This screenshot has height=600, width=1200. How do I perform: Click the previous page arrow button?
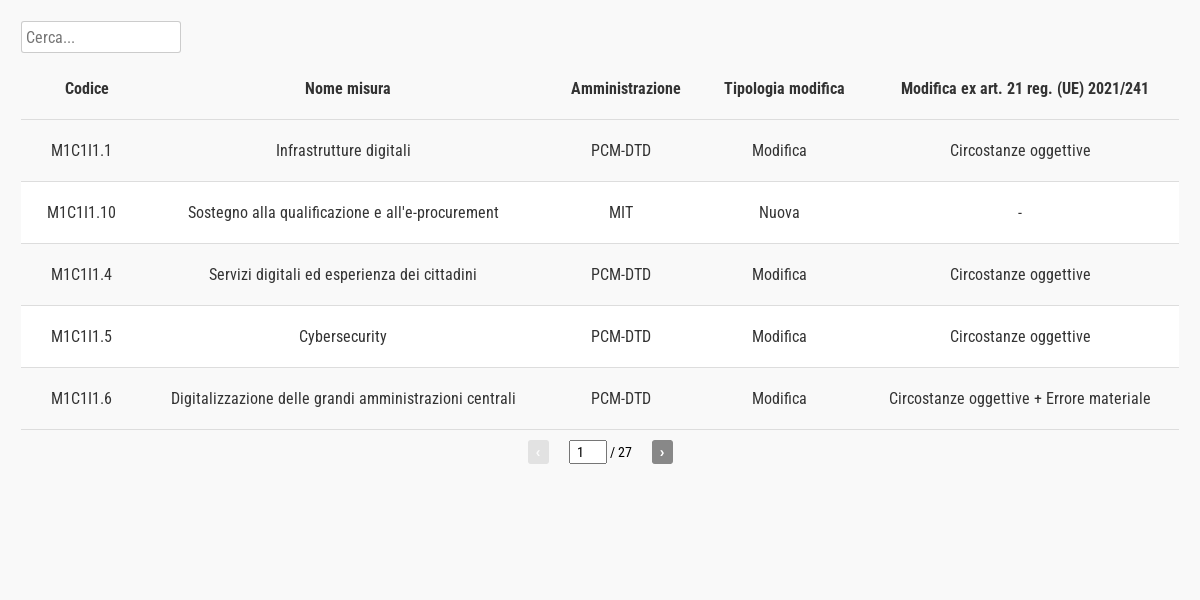click(538, 452)
